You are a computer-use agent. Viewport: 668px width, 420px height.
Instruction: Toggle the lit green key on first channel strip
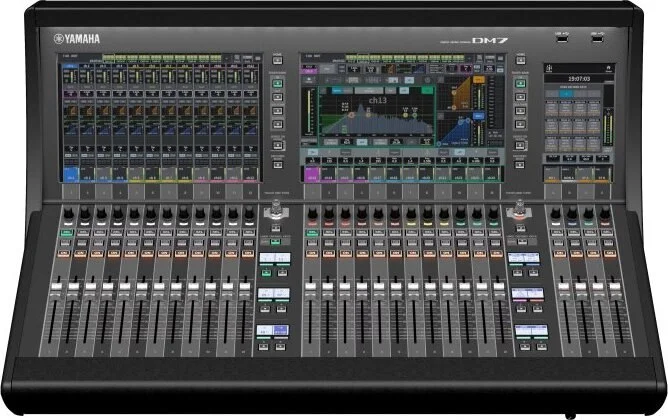tap(66, 232)
